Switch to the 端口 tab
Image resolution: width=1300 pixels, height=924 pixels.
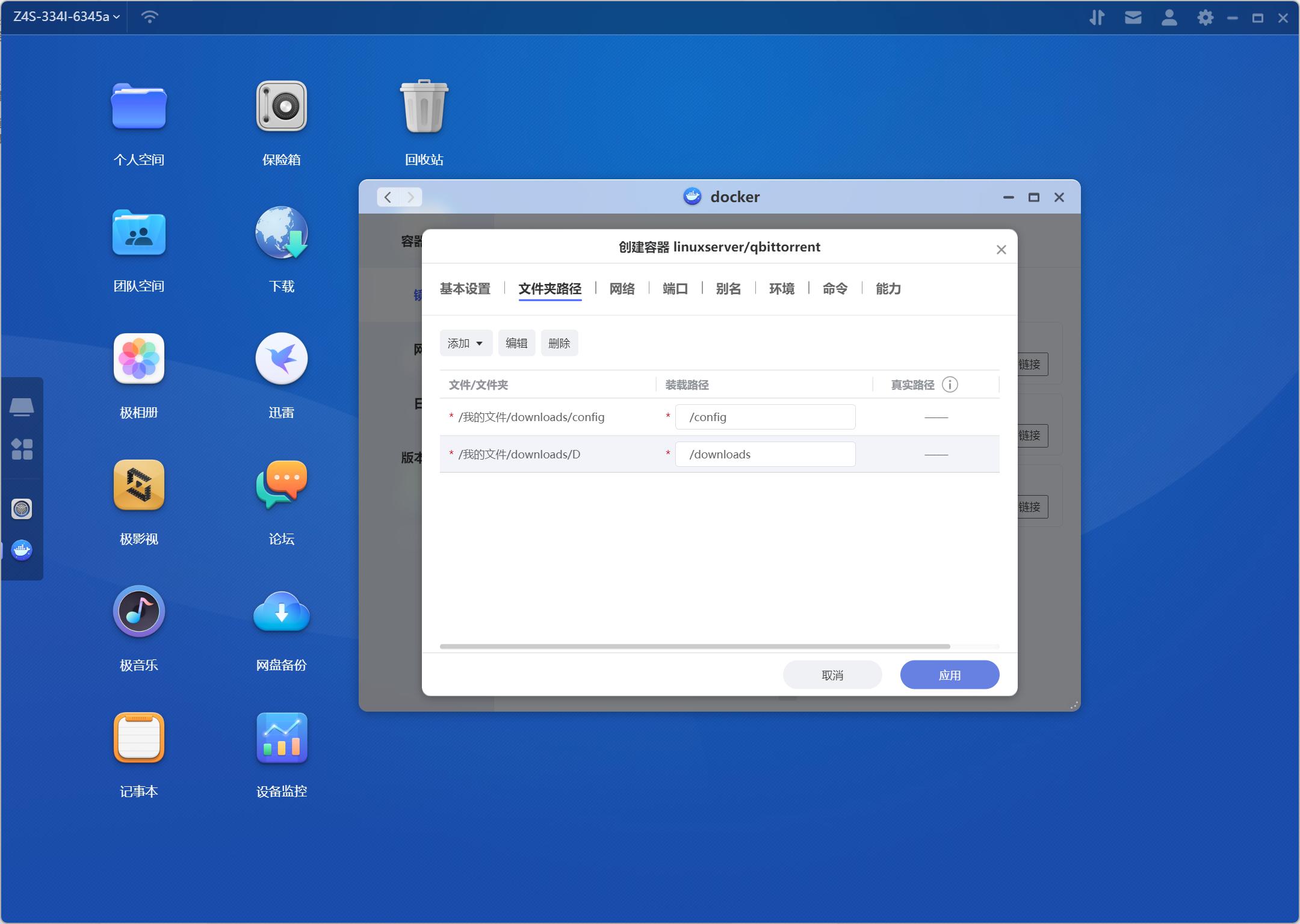pyautogui.click(x=675, y=289)
